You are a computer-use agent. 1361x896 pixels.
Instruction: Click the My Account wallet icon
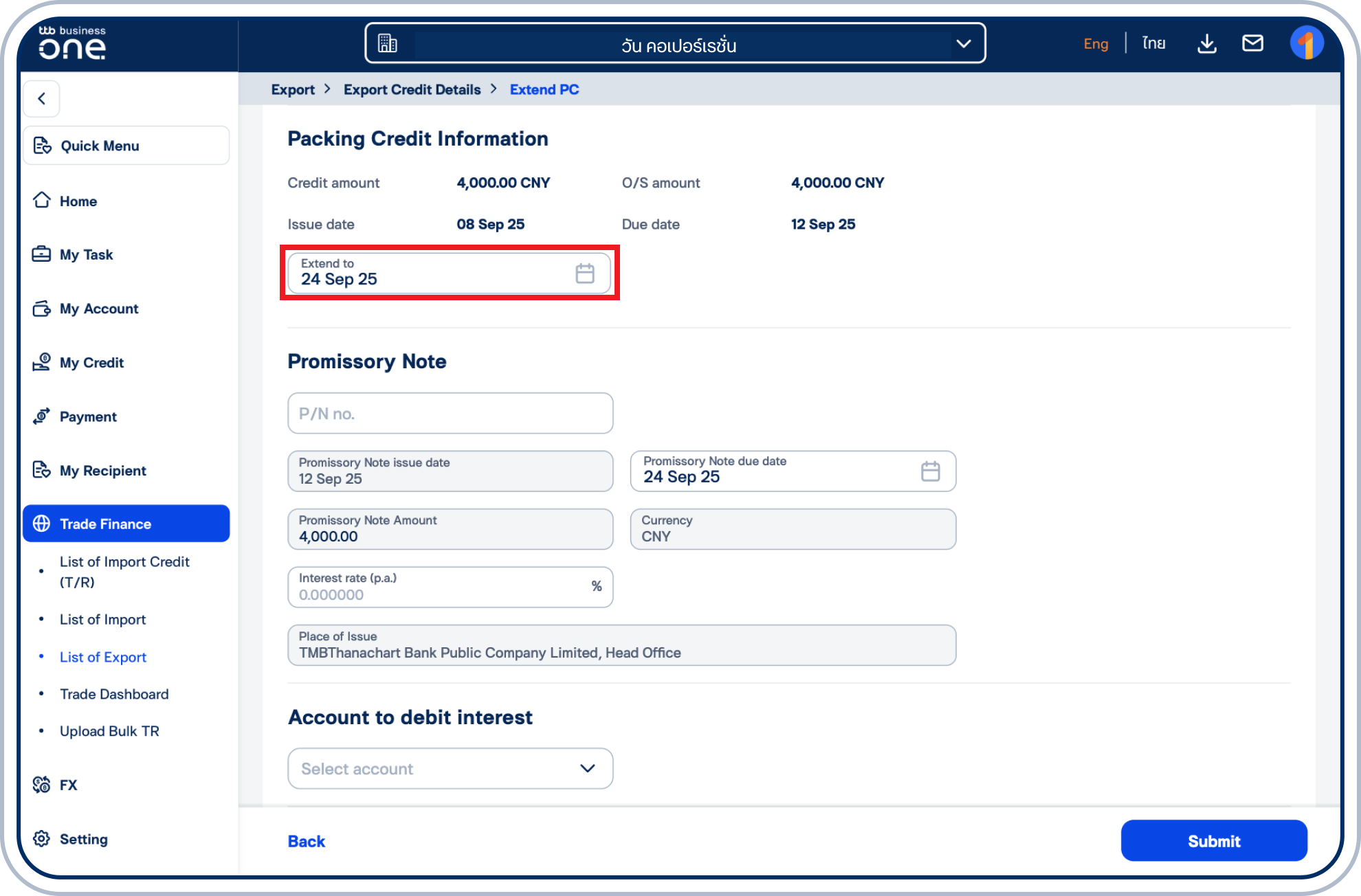tap(42, 309)
